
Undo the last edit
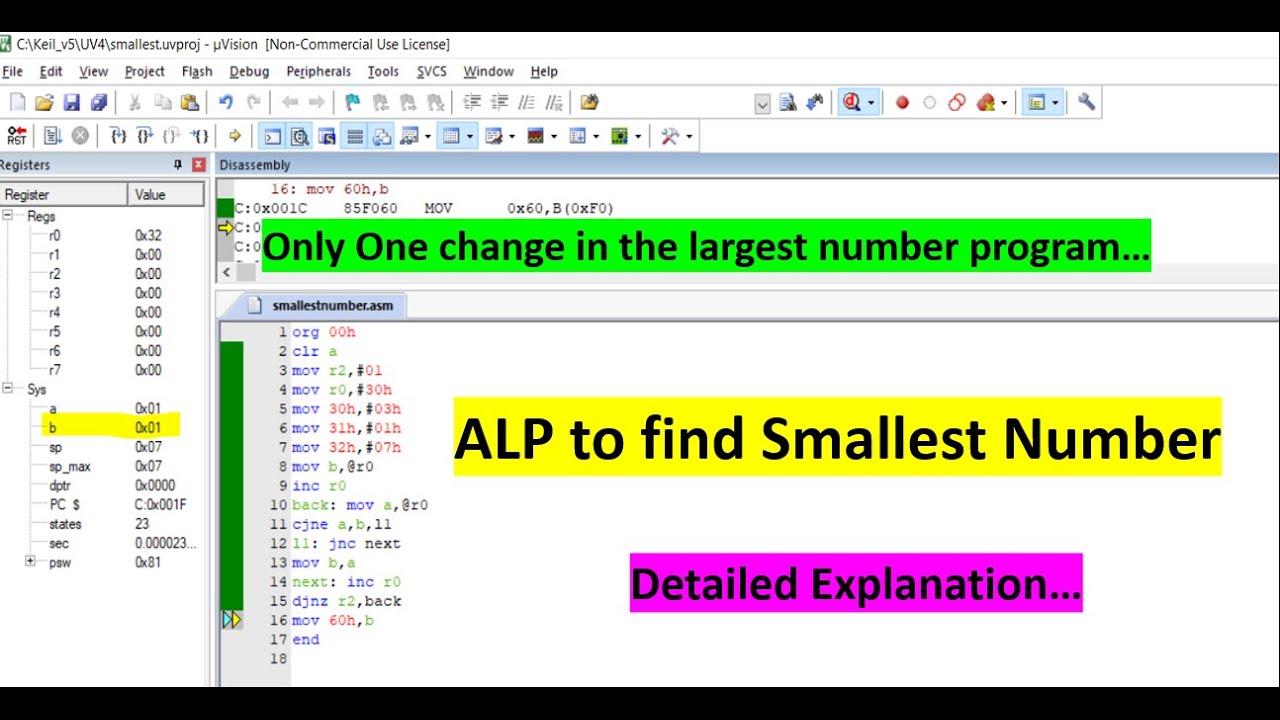click(x=226, y=102)
